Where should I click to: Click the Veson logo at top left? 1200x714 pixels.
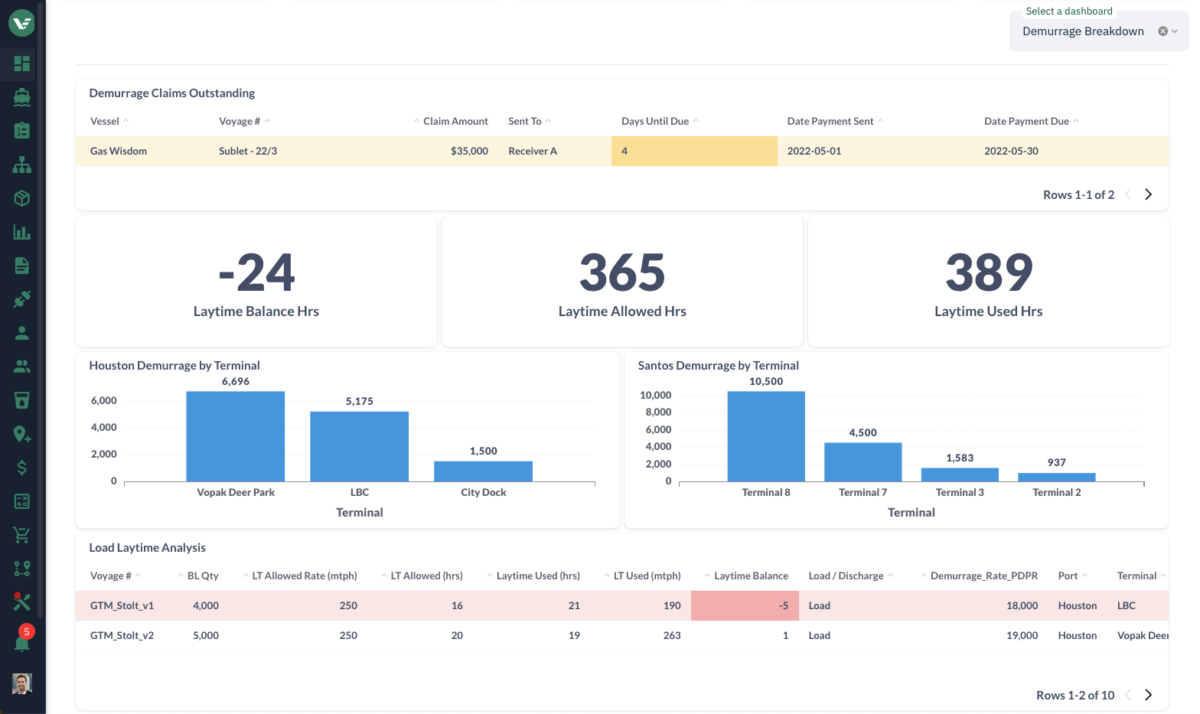pos(21,22)
